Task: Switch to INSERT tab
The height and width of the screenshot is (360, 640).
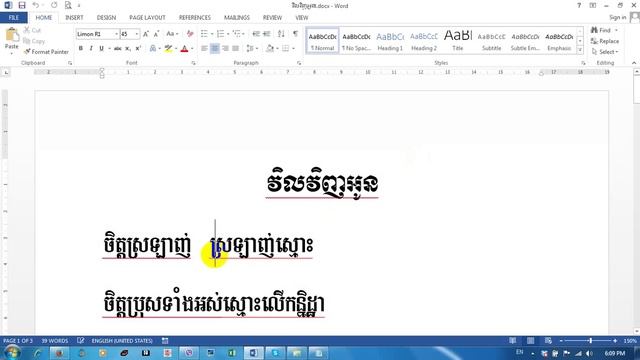Action: pos(74,18)
